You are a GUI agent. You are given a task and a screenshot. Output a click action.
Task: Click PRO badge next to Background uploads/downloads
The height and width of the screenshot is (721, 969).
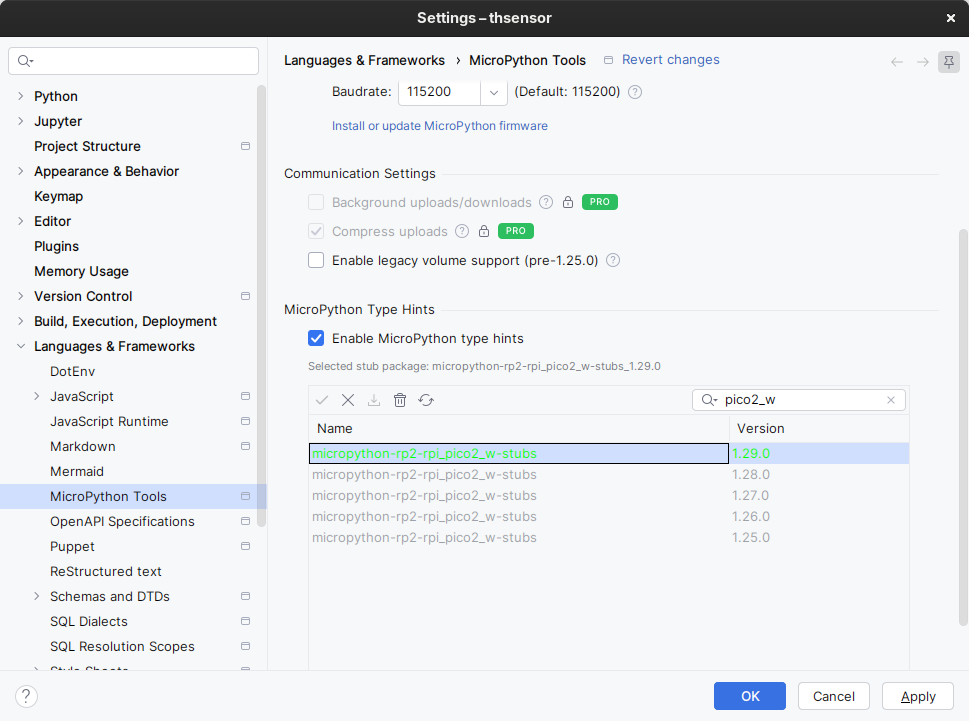point(599,202)
